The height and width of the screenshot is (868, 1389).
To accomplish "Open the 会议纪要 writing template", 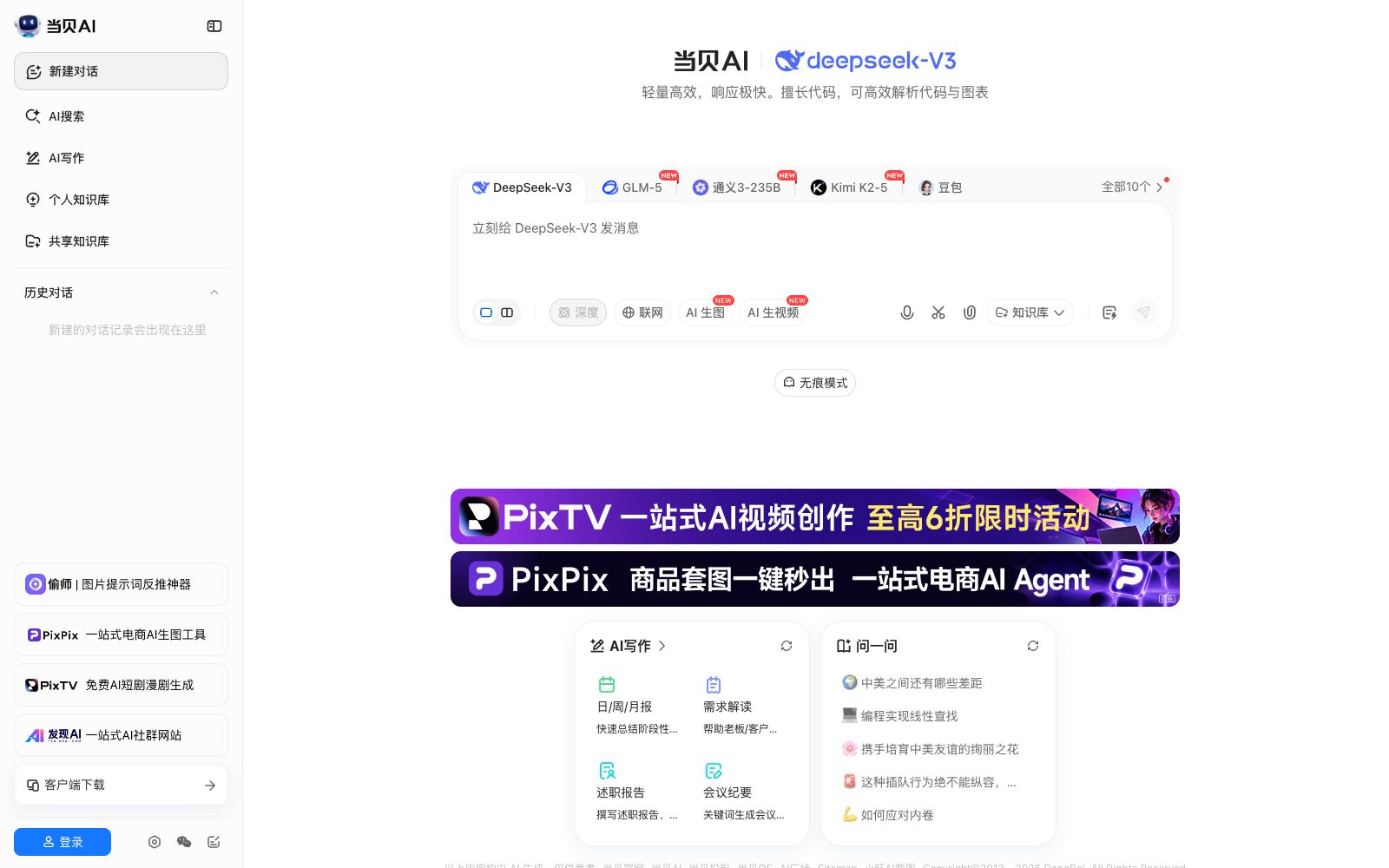I will [x=742, y=792].
